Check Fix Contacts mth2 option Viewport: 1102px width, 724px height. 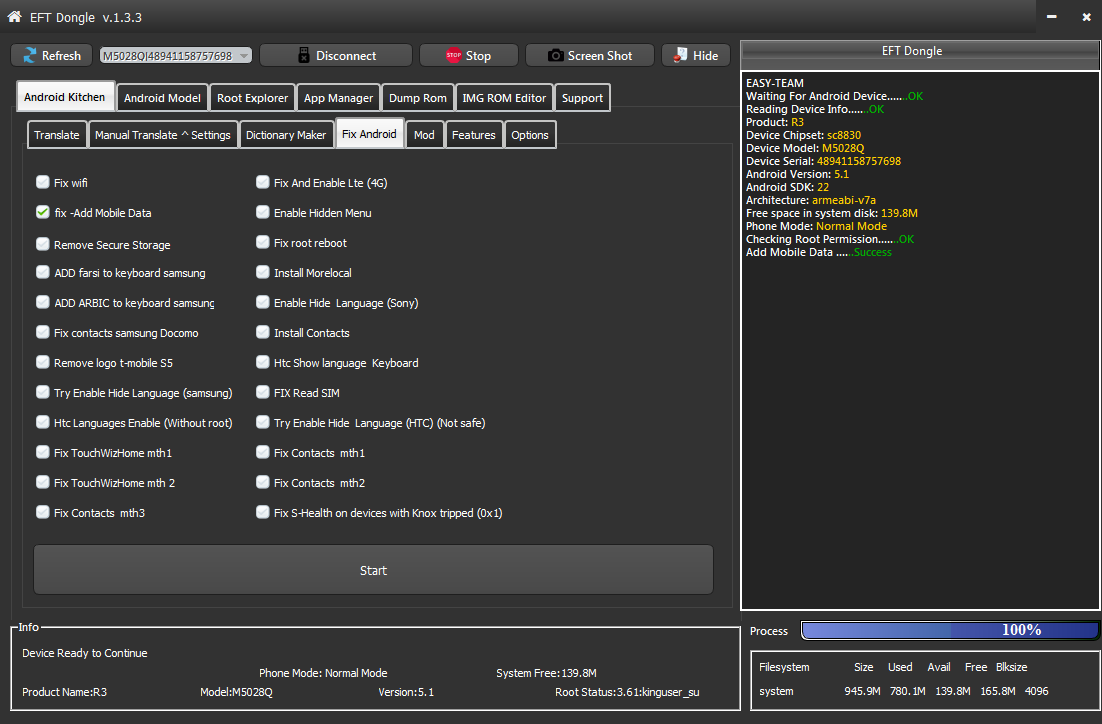tap(263, 482)
